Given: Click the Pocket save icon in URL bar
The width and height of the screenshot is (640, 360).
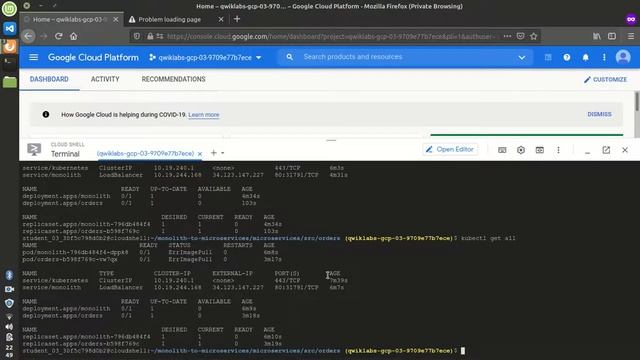Looking at the screenshot, I should coord(520,36).
